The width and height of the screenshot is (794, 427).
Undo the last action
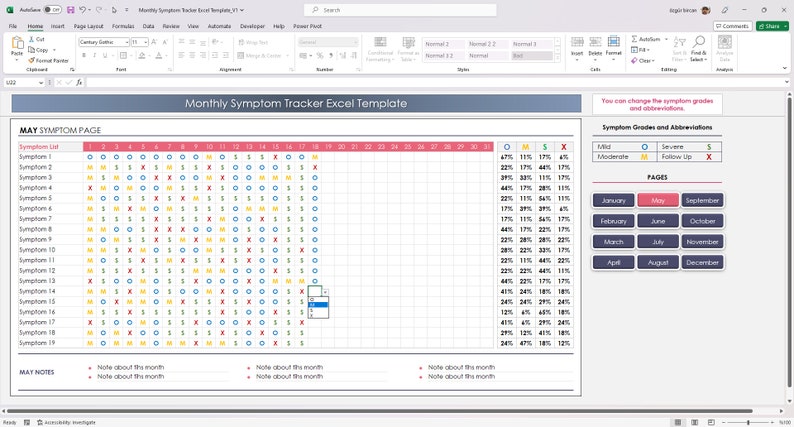(x=83, y=10)
